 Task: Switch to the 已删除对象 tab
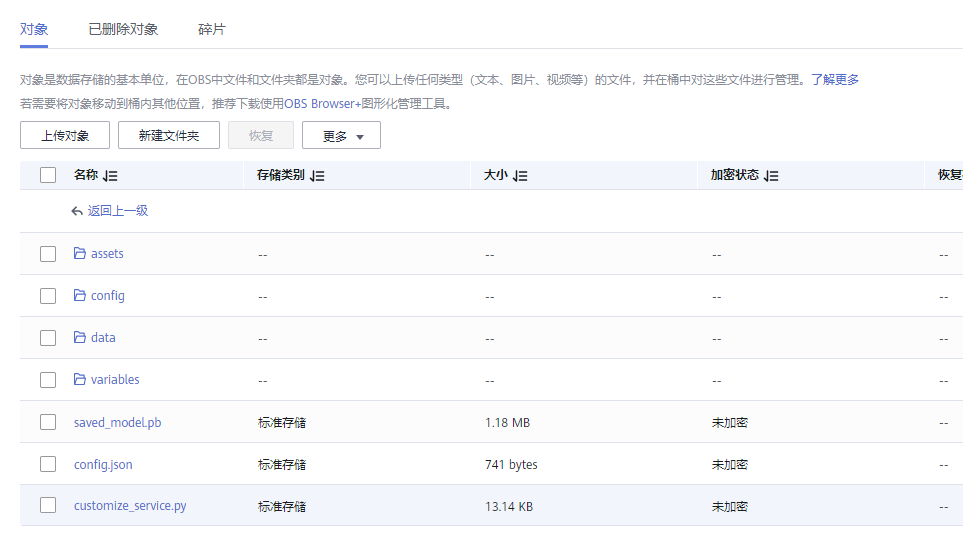[x=123, y=30]
